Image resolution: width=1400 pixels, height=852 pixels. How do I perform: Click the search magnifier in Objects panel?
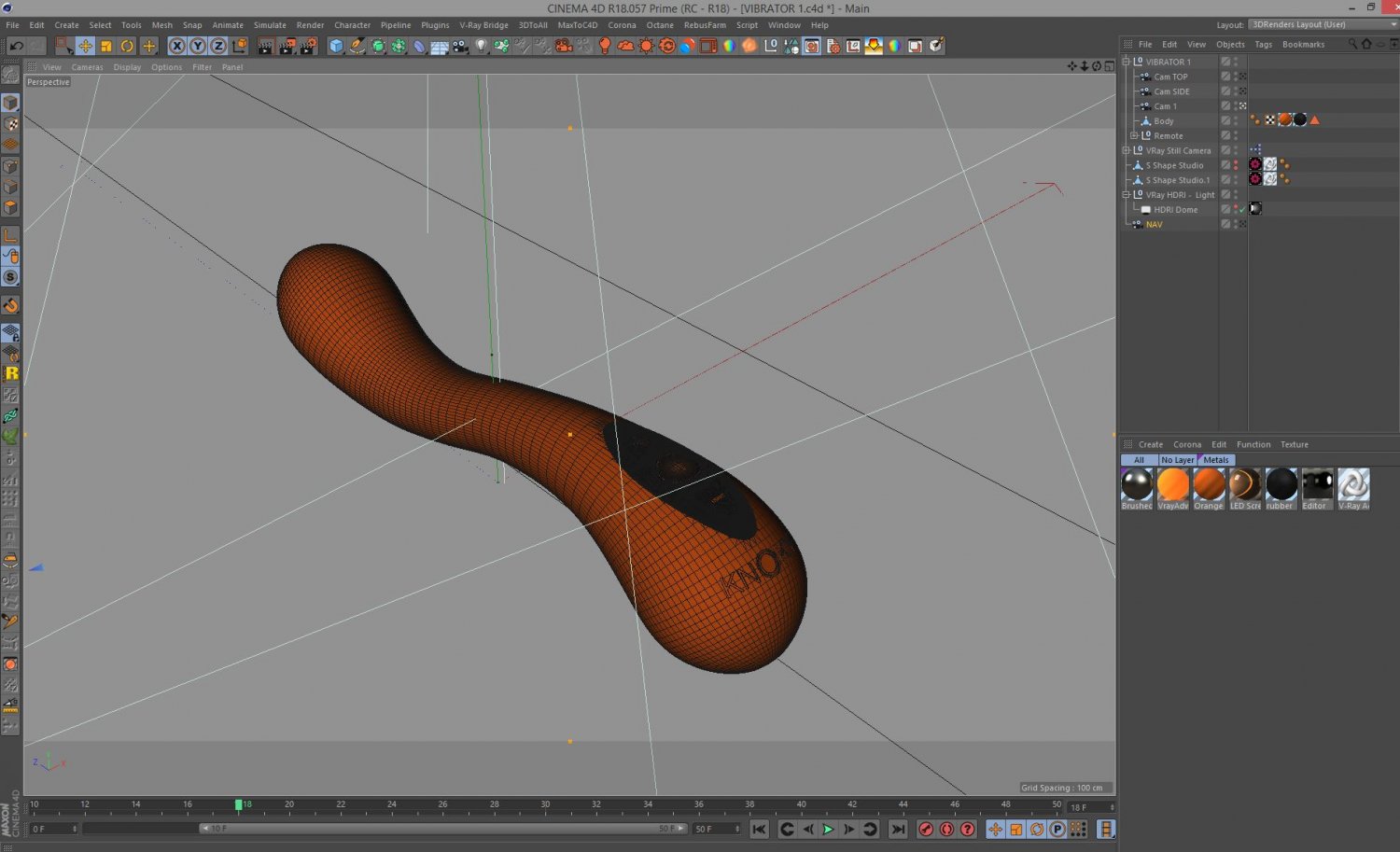[x=1351, y=44]
